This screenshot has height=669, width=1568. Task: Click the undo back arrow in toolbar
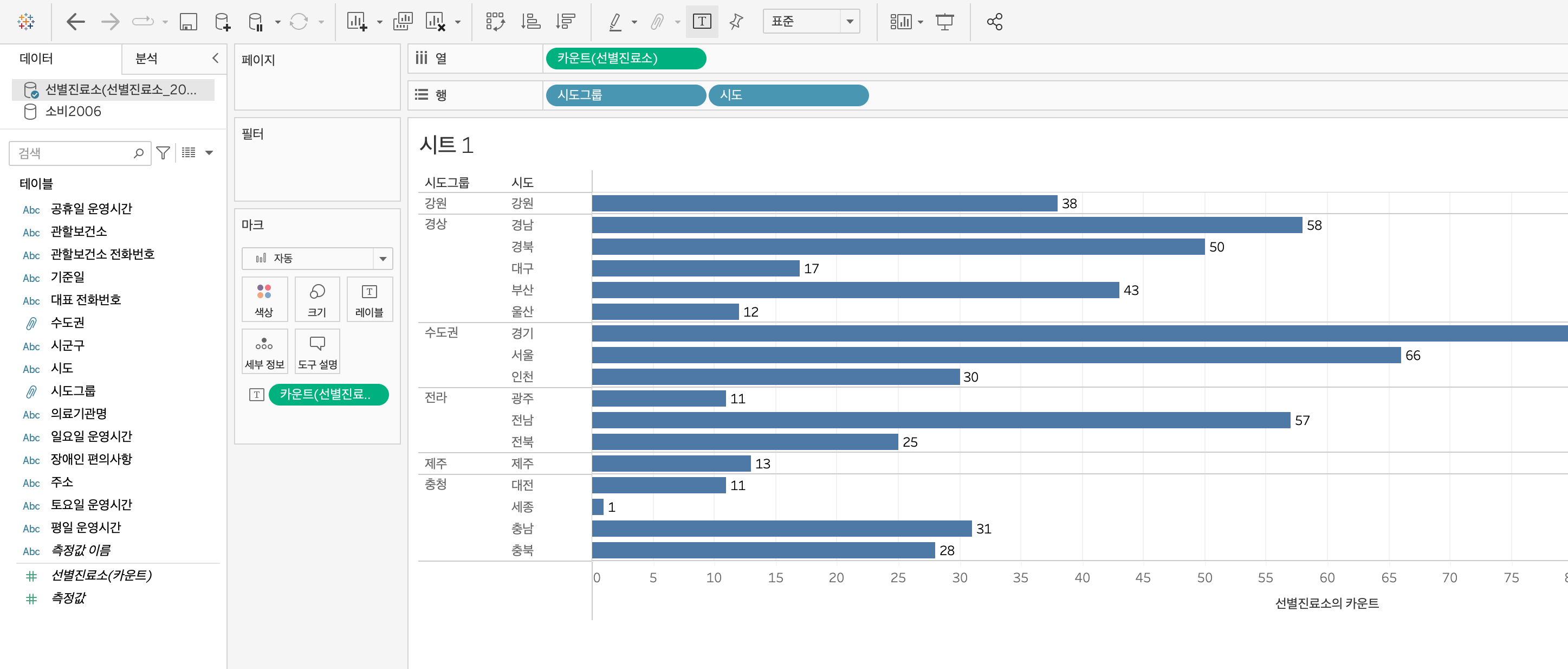tap(75, 22)
